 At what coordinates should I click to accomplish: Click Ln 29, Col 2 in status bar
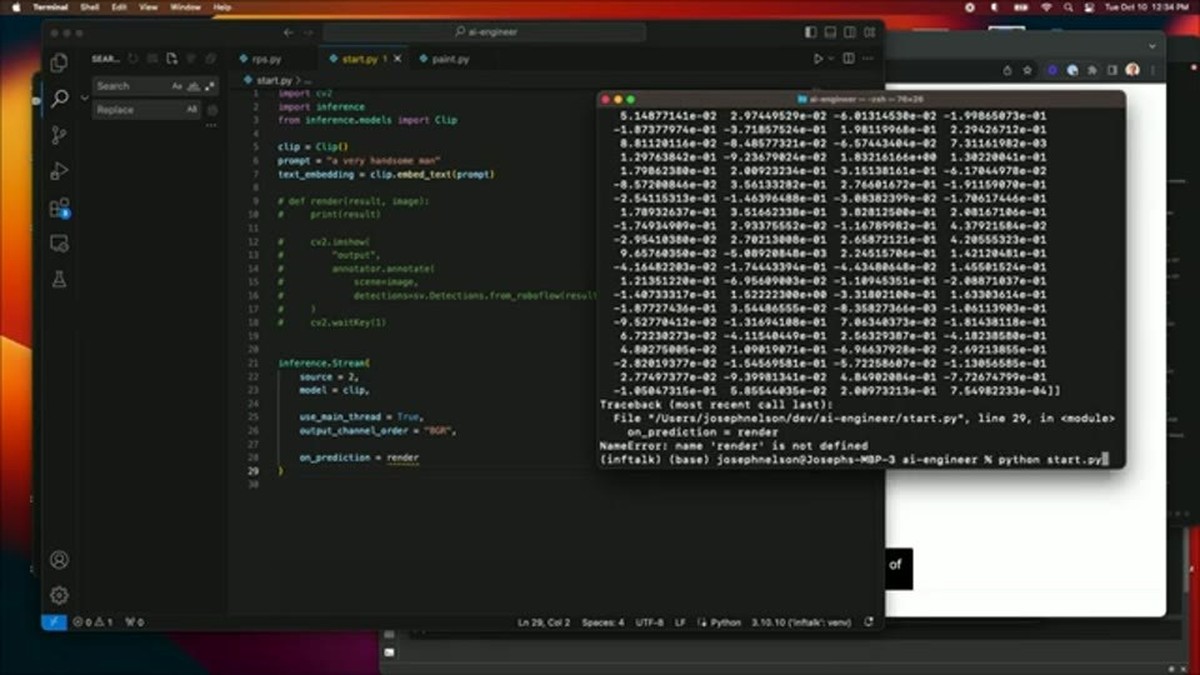(543, 622)
